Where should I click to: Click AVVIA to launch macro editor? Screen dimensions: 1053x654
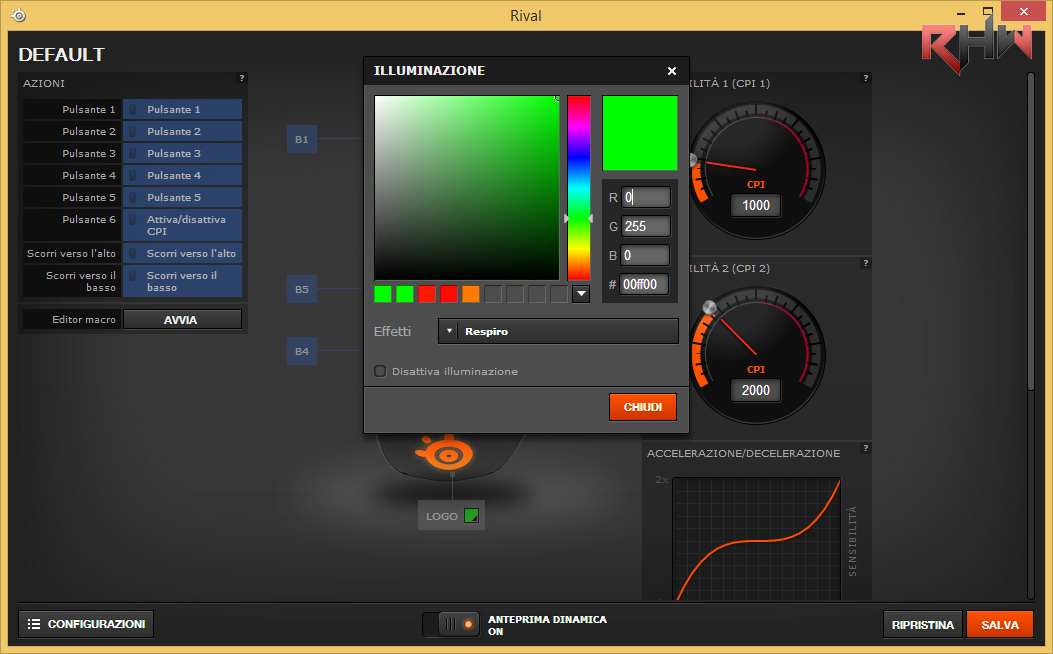click(182, 320)
